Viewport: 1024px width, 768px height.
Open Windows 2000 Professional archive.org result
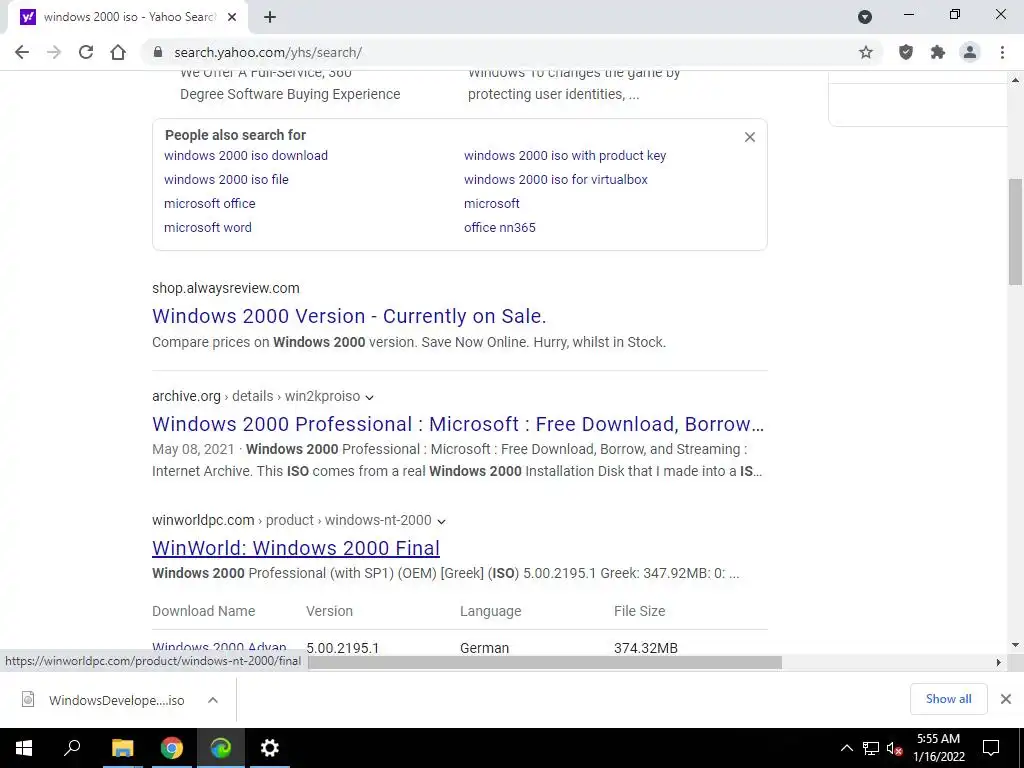click(458, 424)
